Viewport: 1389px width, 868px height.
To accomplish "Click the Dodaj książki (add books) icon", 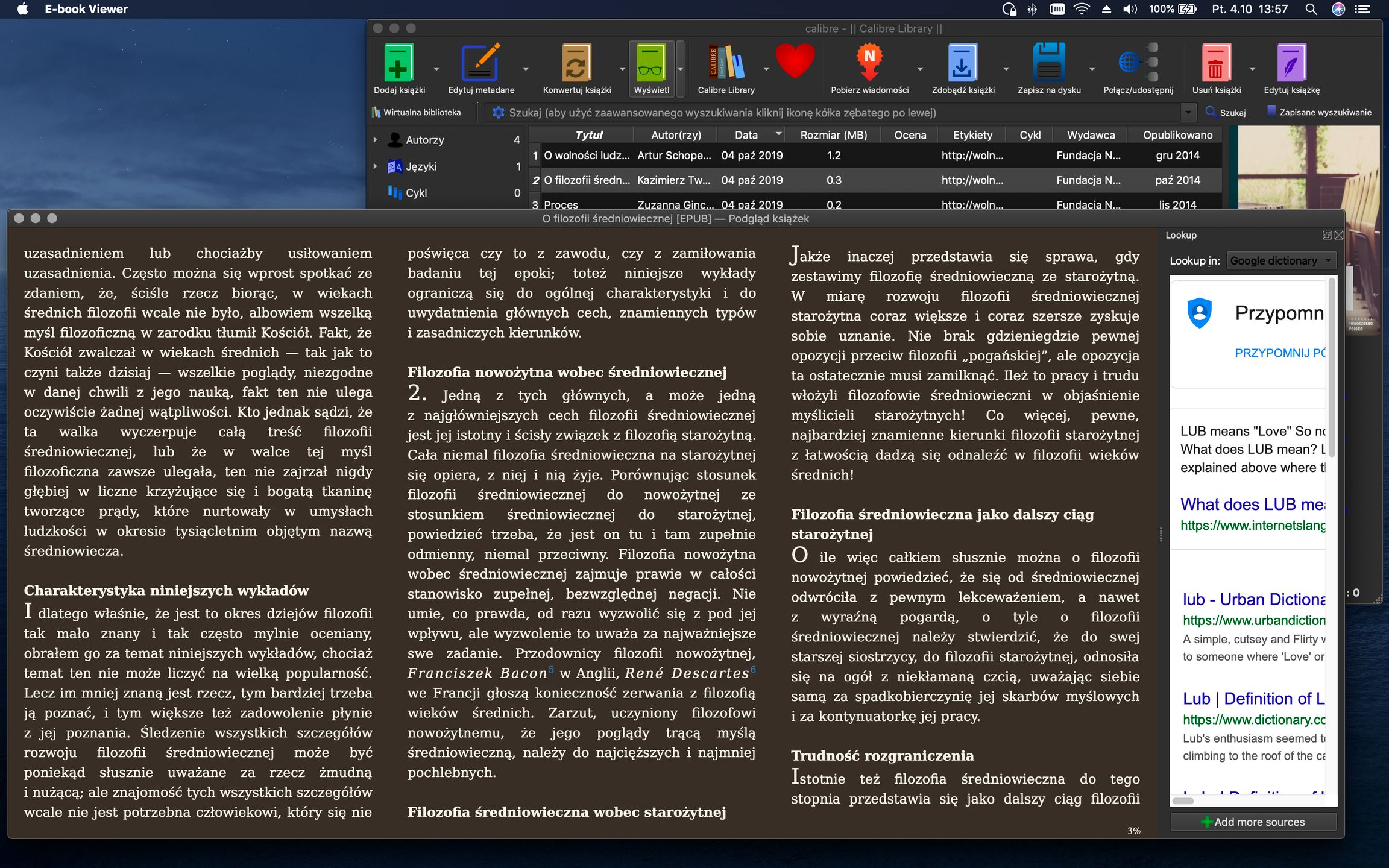I will tap(398, 63).
